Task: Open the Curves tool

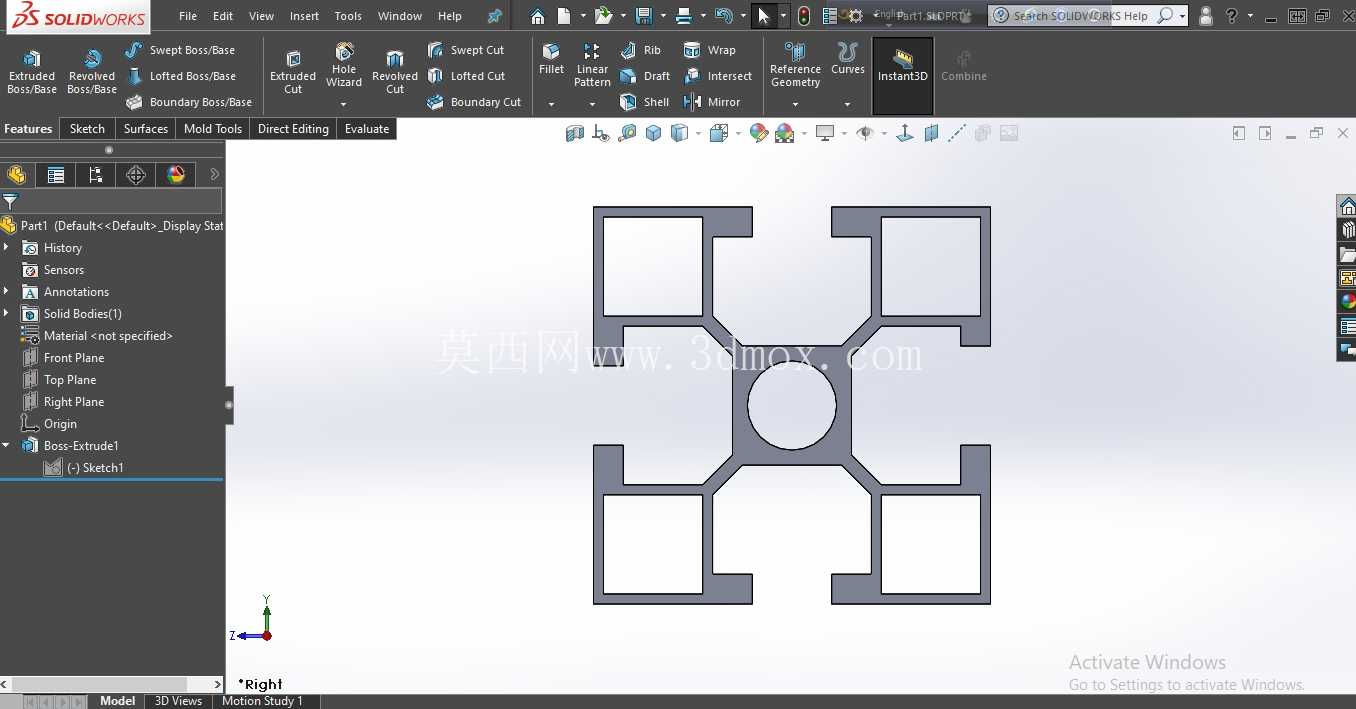Action: pyautogui.click(x=848, y=60)
